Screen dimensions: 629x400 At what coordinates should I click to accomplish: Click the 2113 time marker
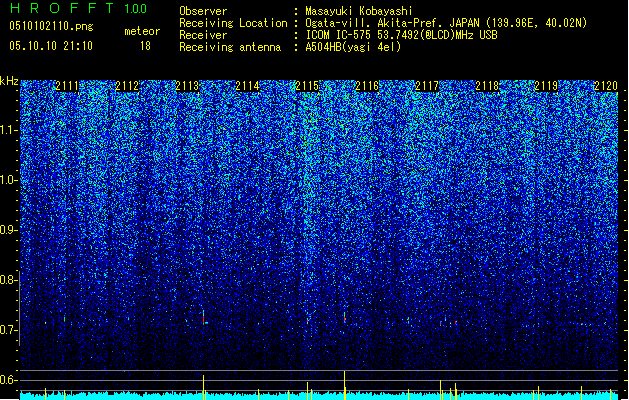tap(187, 86)
